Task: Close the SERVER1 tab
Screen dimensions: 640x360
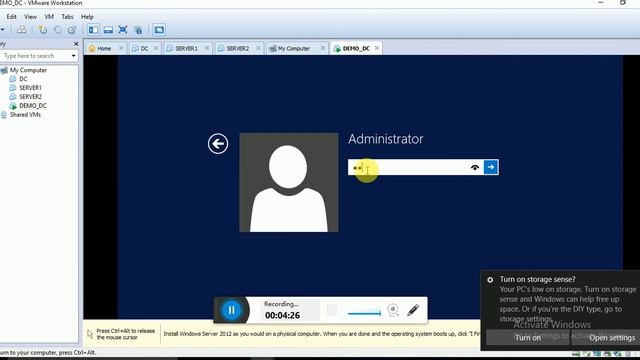Action: [x=207, y=48]
